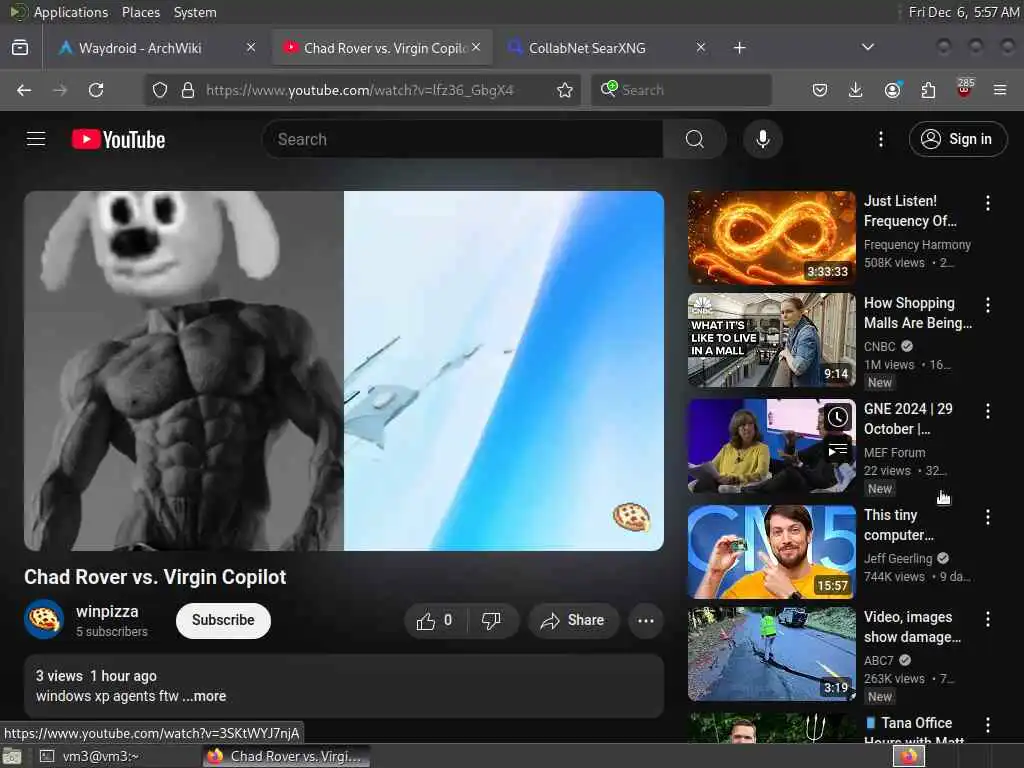
Task: Open Frequency Harmony channel link
Action: point(917,245)
